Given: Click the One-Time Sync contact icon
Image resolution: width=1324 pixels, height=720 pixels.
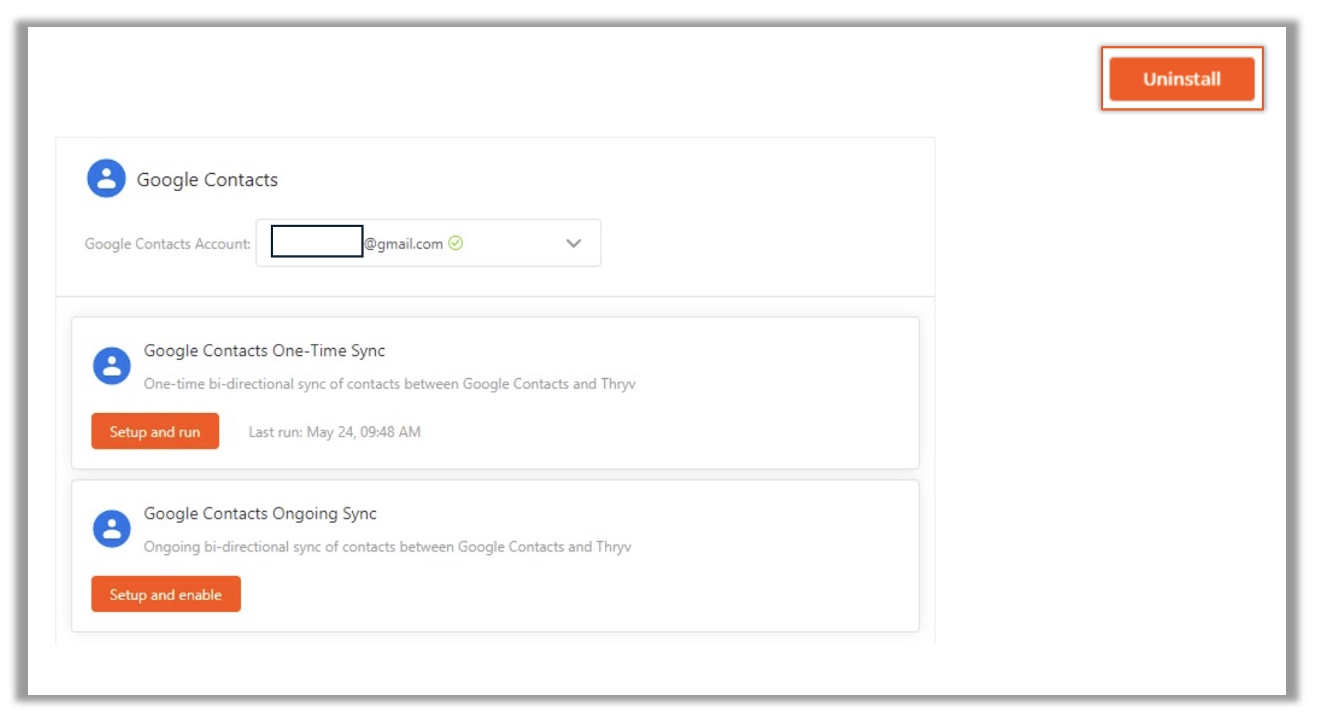Looking at the screenshot, I should 112,366.
